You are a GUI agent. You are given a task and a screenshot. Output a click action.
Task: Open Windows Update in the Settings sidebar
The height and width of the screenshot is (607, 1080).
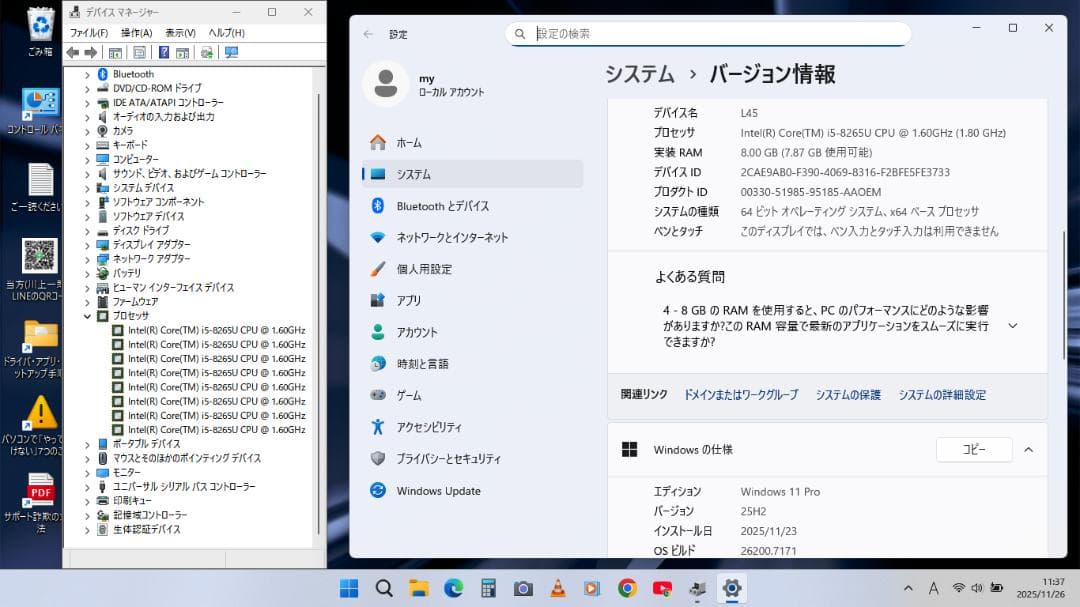point(435,490)
